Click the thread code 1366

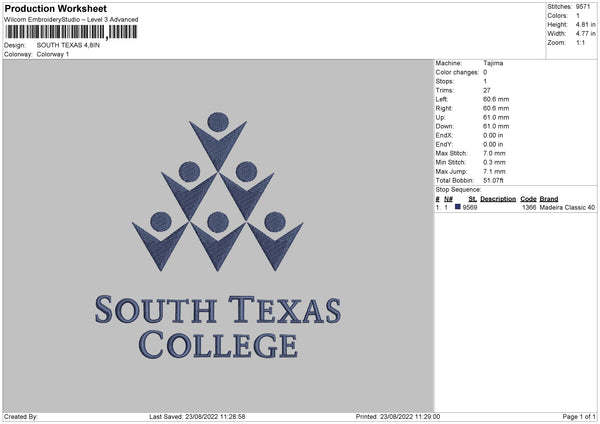tap(529, 207)
